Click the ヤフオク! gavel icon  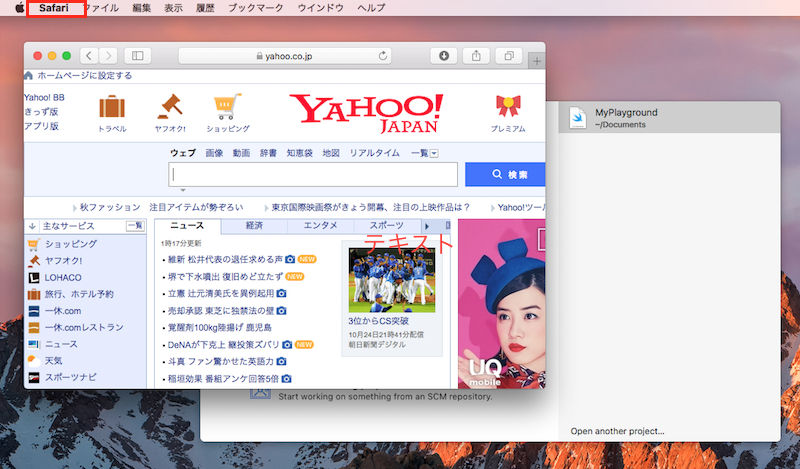coord(169,107)
